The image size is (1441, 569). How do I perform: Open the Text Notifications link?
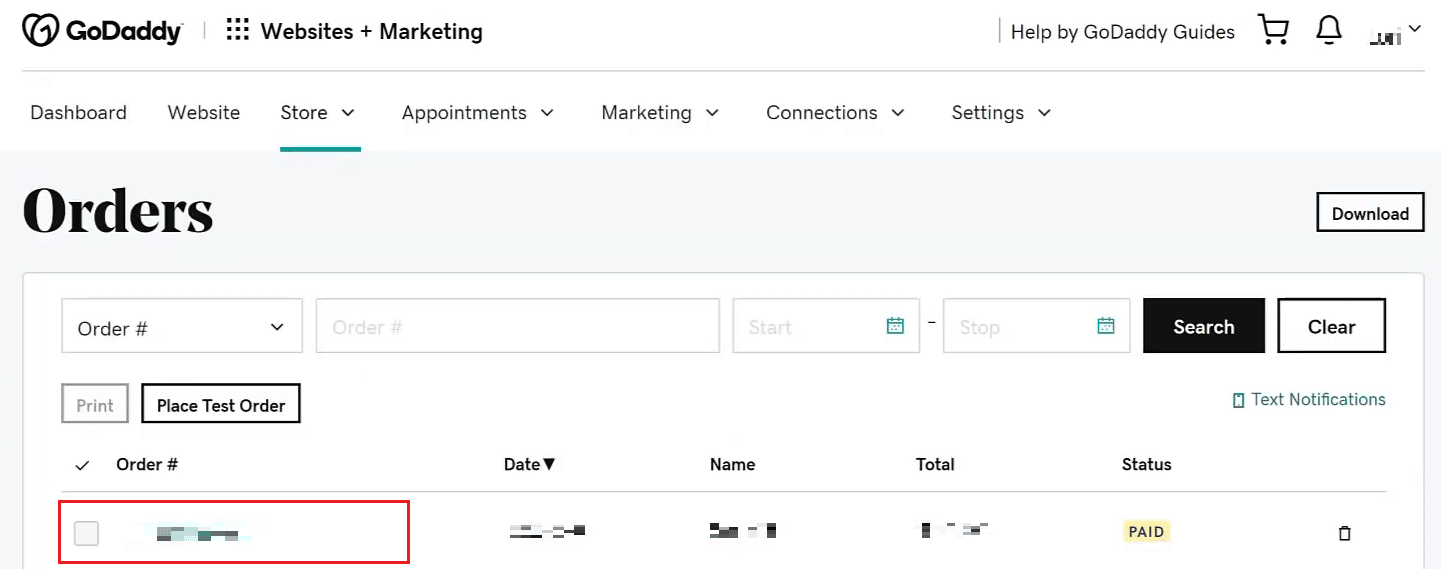pos(1309,400)
